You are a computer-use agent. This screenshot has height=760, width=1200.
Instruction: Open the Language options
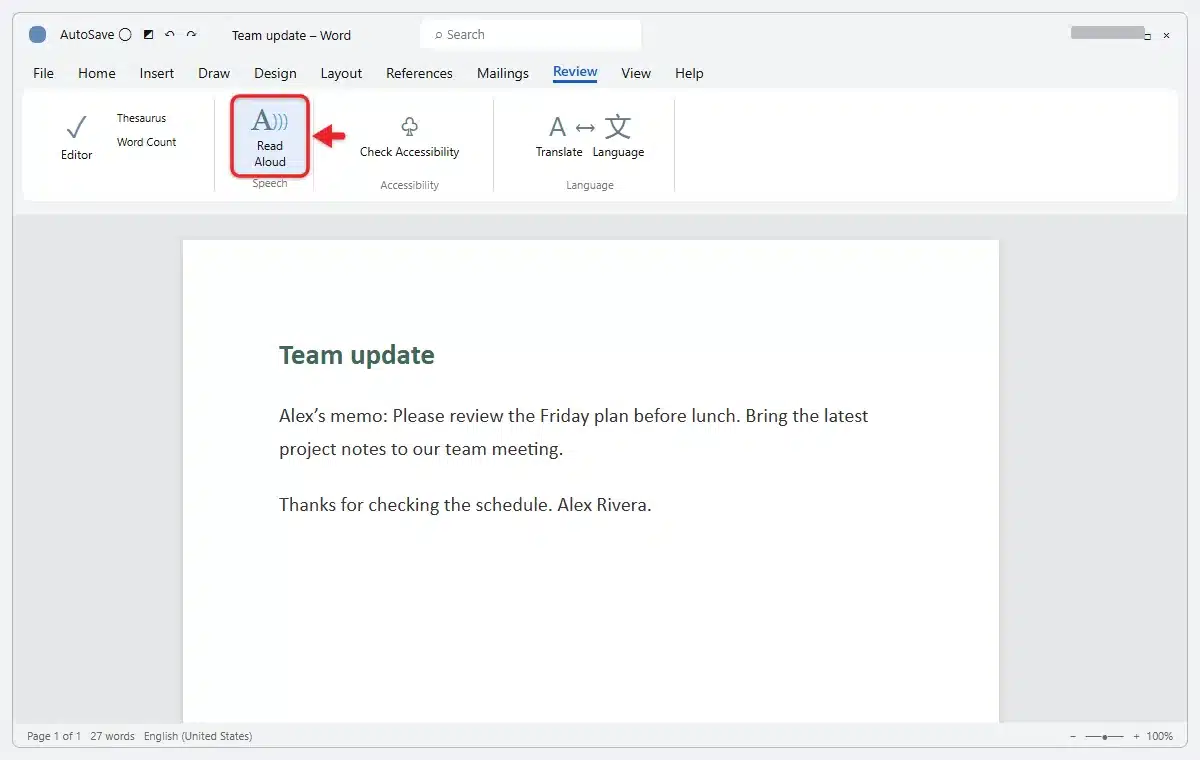(x=618, y=137)
